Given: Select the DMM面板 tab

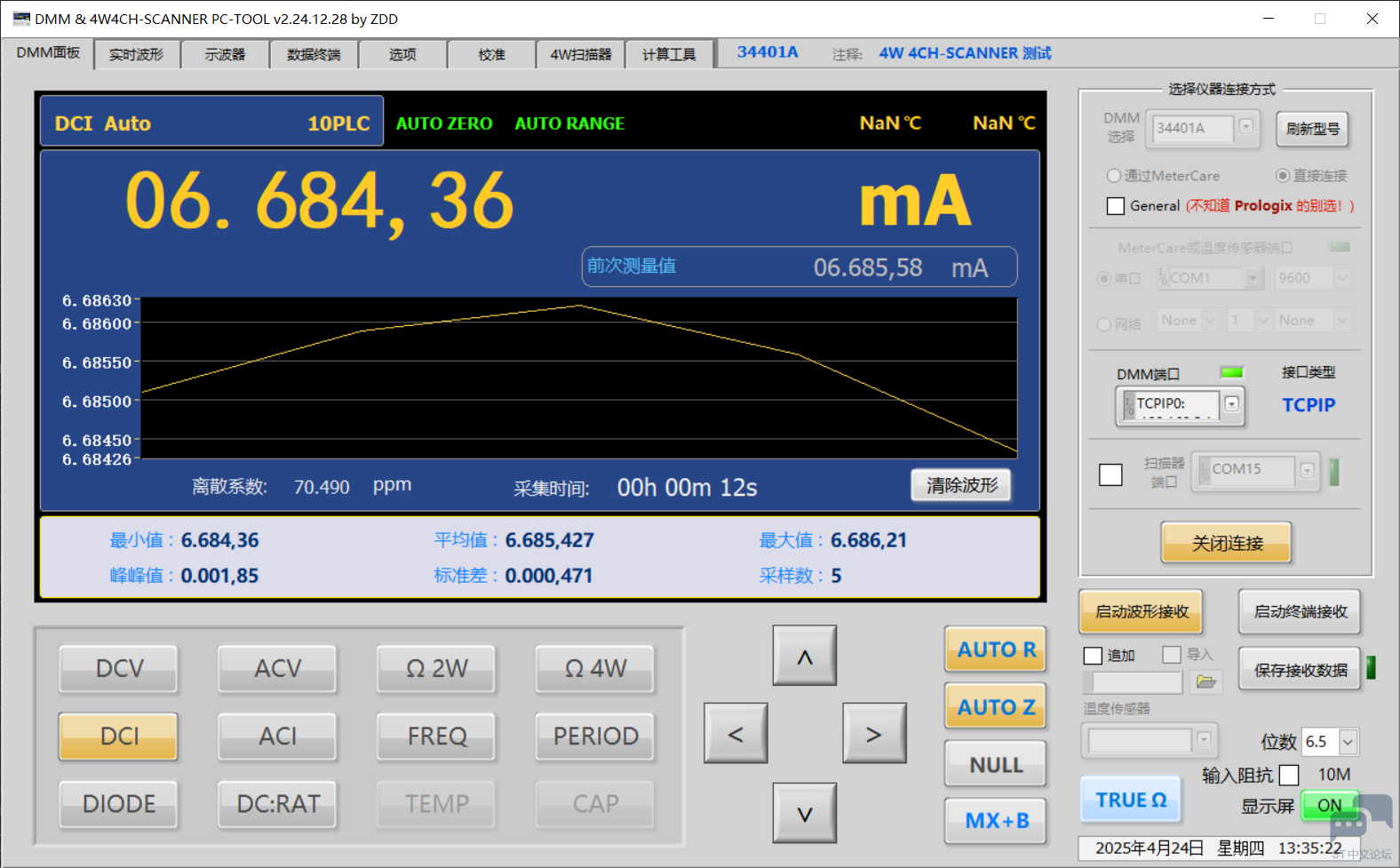Looking at the screenshot, I should pos(48,52).
